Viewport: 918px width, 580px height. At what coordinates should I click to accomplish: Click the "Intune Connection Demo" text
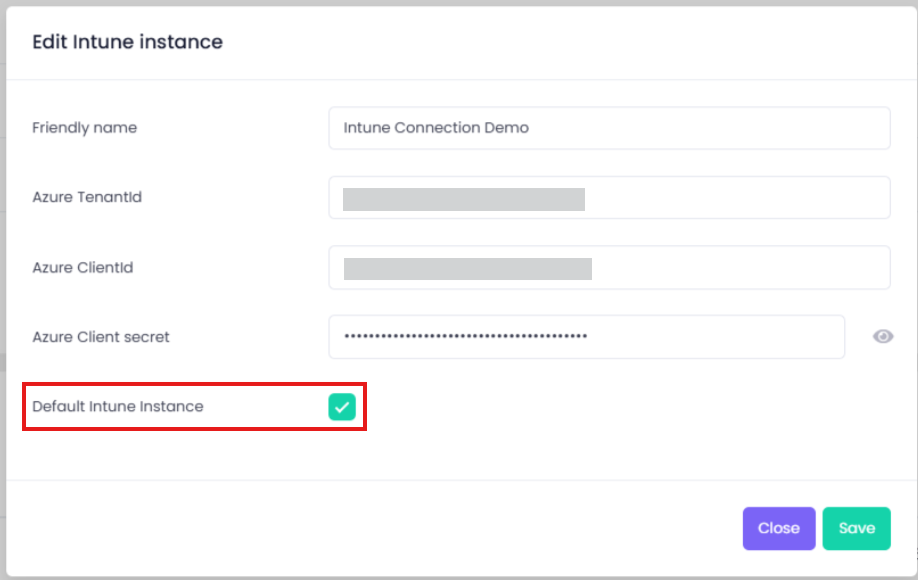(x=436, y=128)
